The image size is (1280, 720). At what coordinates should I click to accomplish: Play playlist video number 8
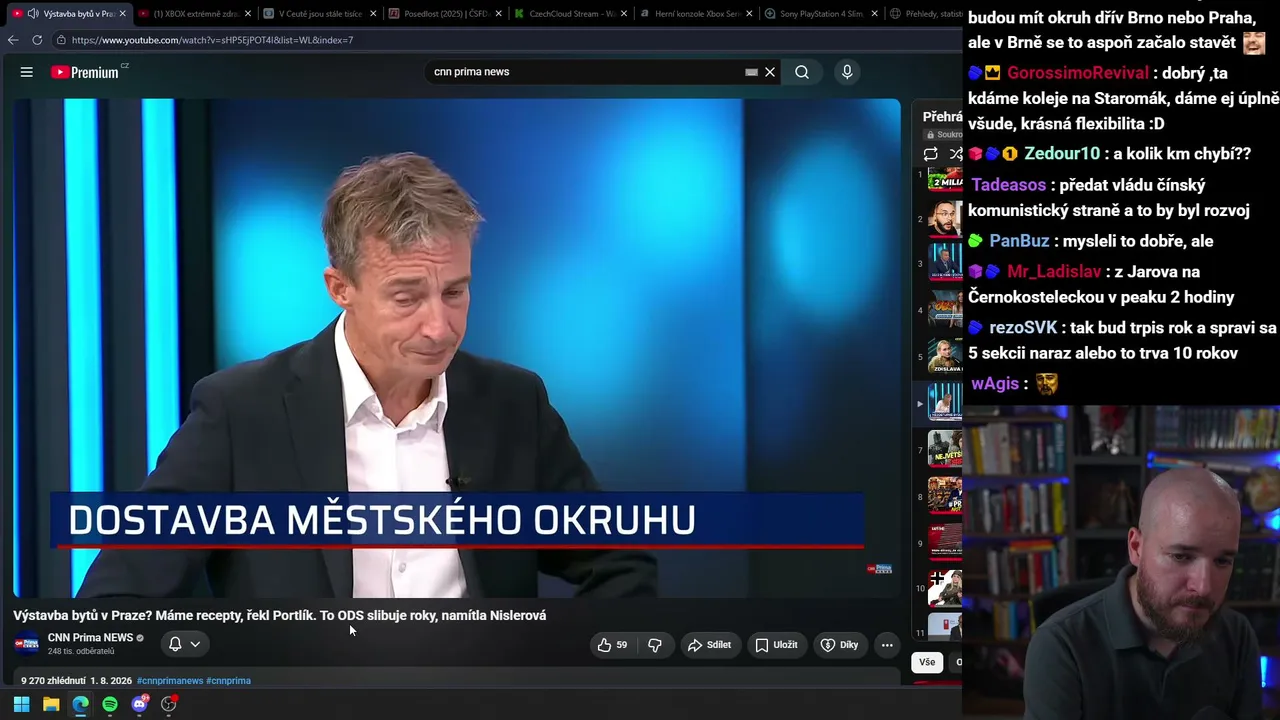pos(945,496)
